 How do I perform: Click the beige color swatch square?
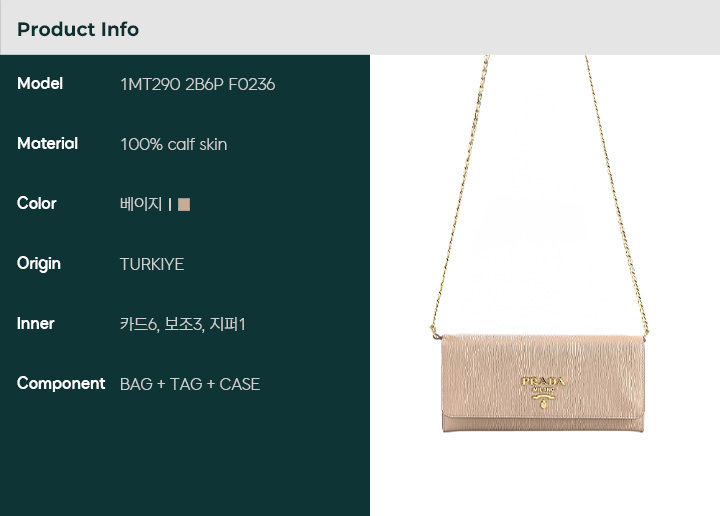click(184, 204)
